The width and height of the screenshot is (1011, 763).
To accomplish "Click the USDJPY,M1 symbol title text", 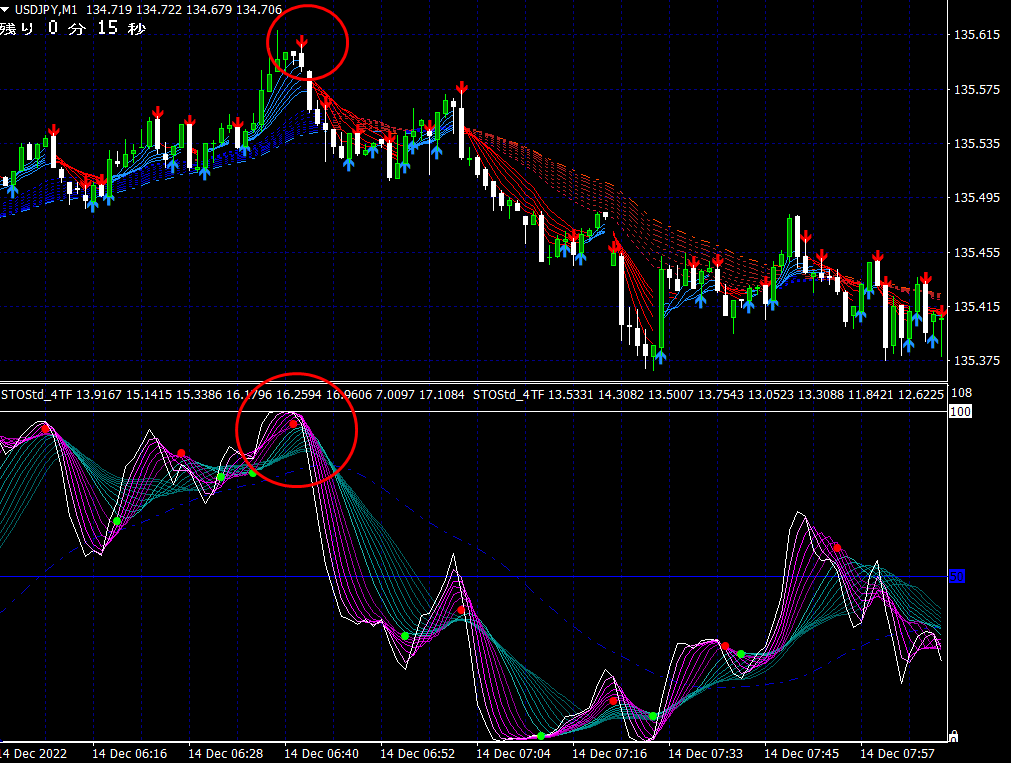I will (x=46, y=10).
